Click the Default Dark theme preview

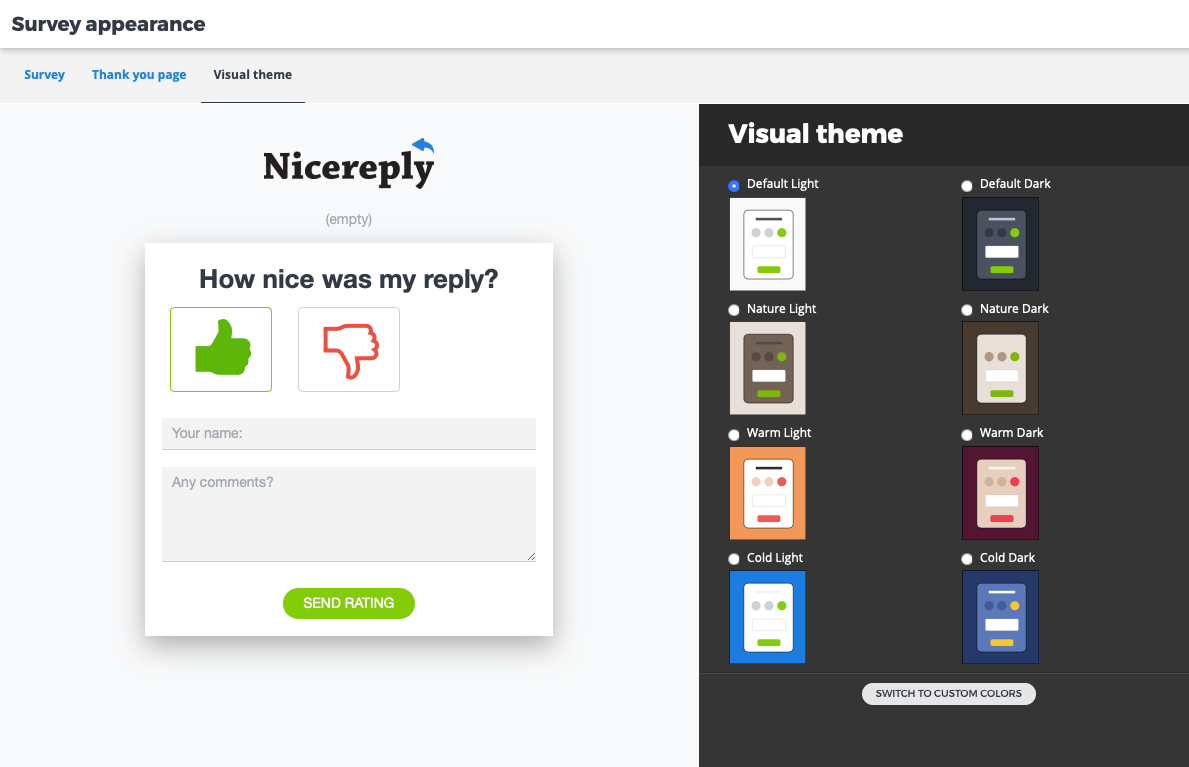(x=1000, y=244)
